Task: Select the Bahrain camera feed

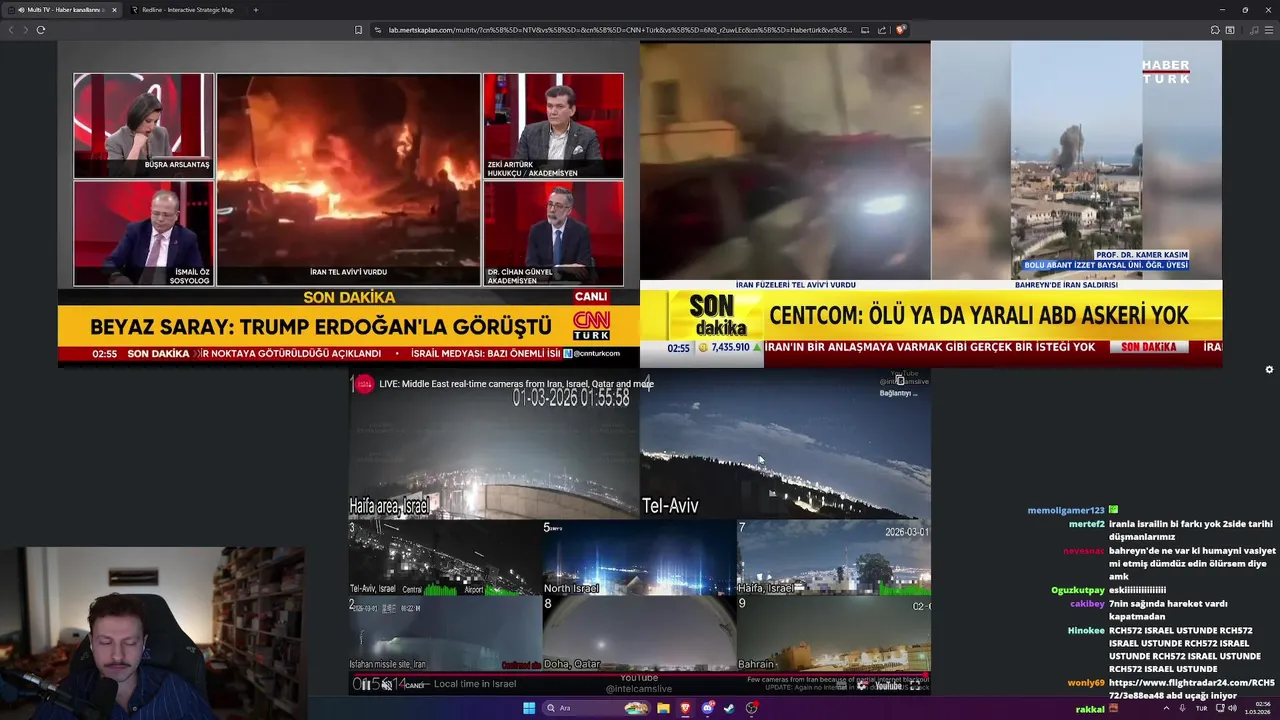Action: 834,634
